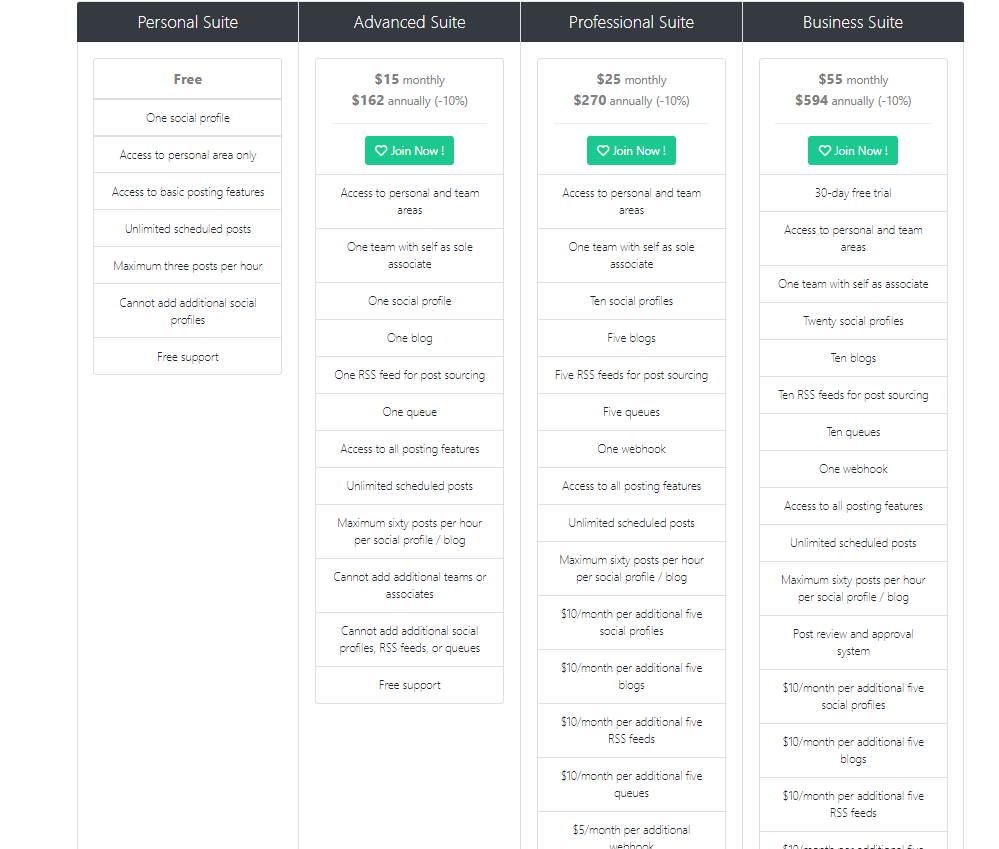Screen dimensions: 999x849
Task: Select the Business Suite column header
Action: 853,22
